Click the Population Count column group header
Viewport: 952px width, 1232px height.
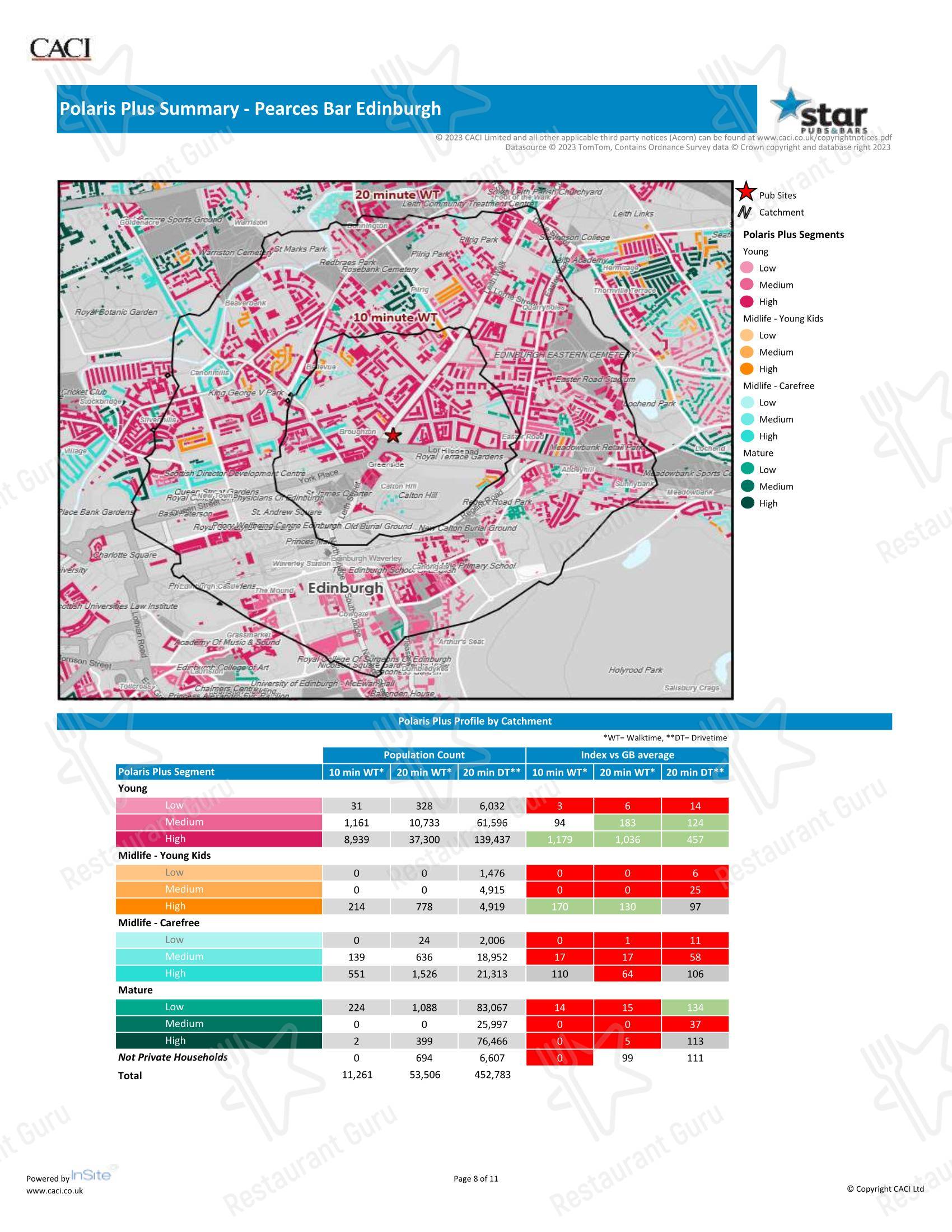(x=424, y=755)
